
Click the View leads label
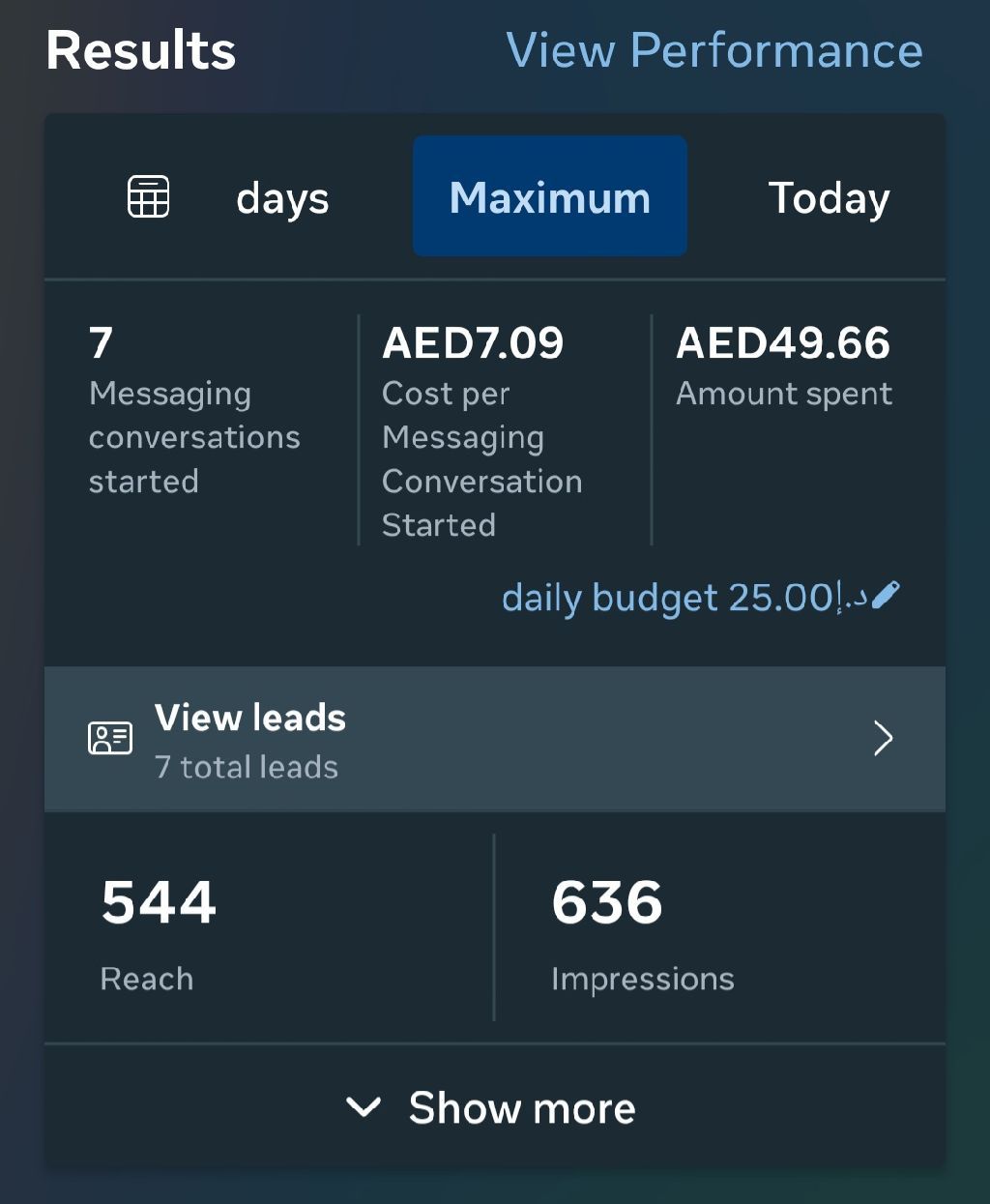[x=250, y=718]
